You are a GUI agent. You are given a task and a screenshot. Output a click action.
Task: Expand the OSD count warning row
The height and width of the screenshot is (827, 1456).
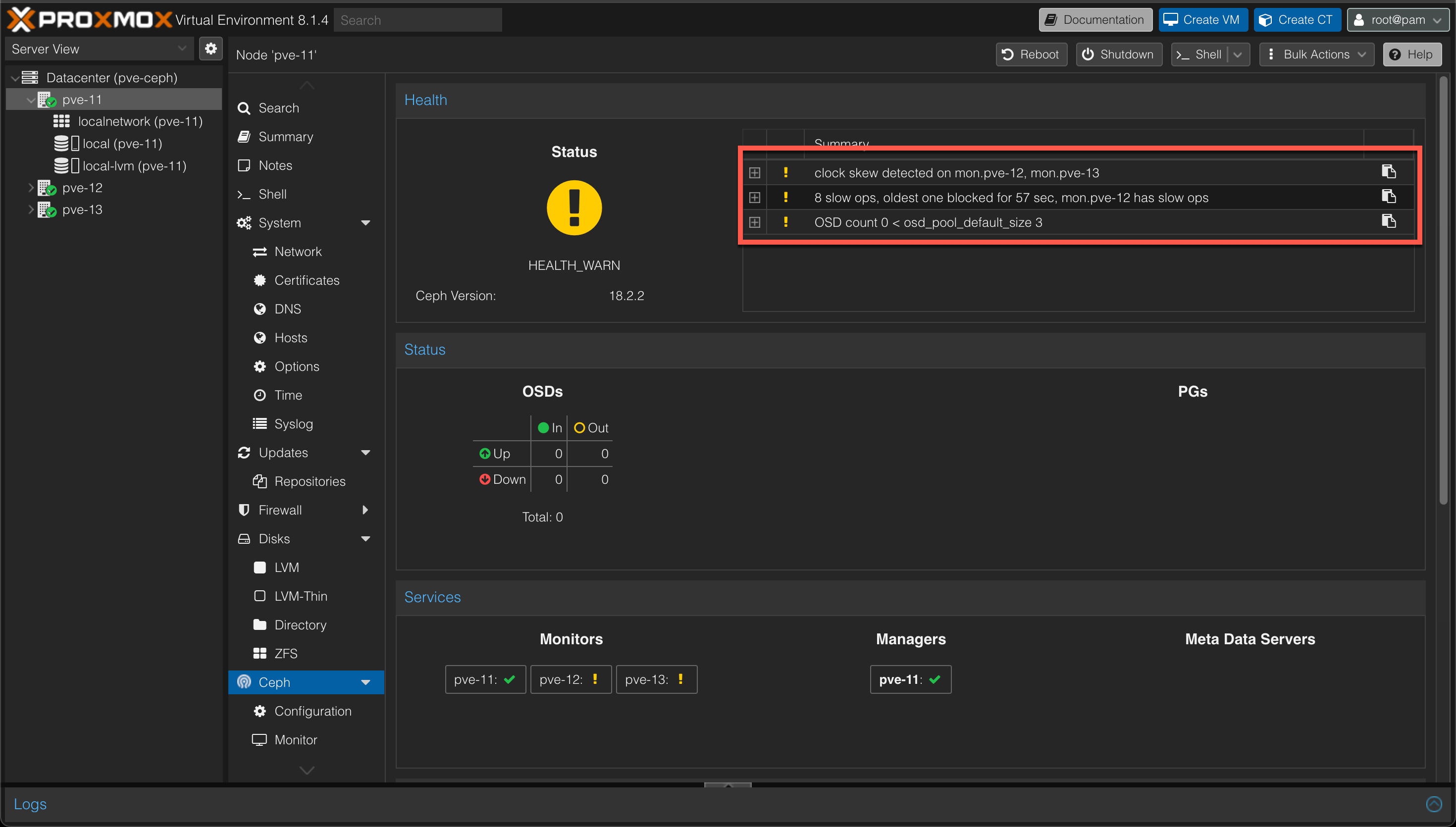(x=754, y=222)
